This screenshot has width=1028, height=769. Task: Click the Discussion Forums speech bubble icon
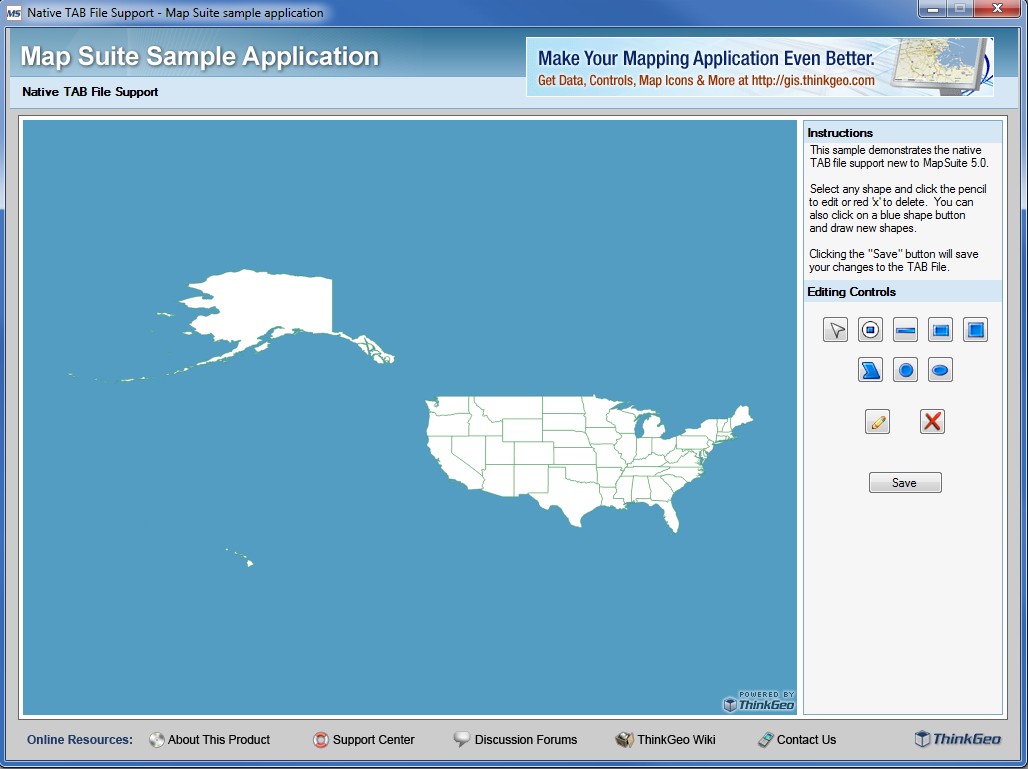[461, 739]
